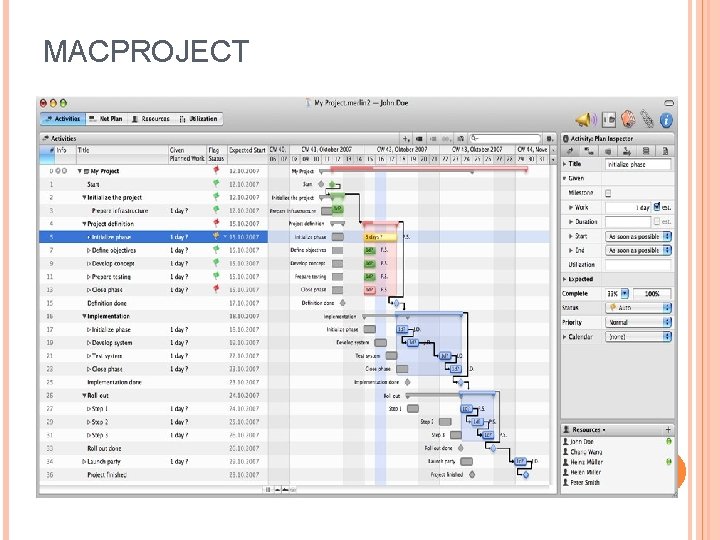The image size is (720, 540).
Task: Click red flag on Close phase row
Action: coord(216,289)
